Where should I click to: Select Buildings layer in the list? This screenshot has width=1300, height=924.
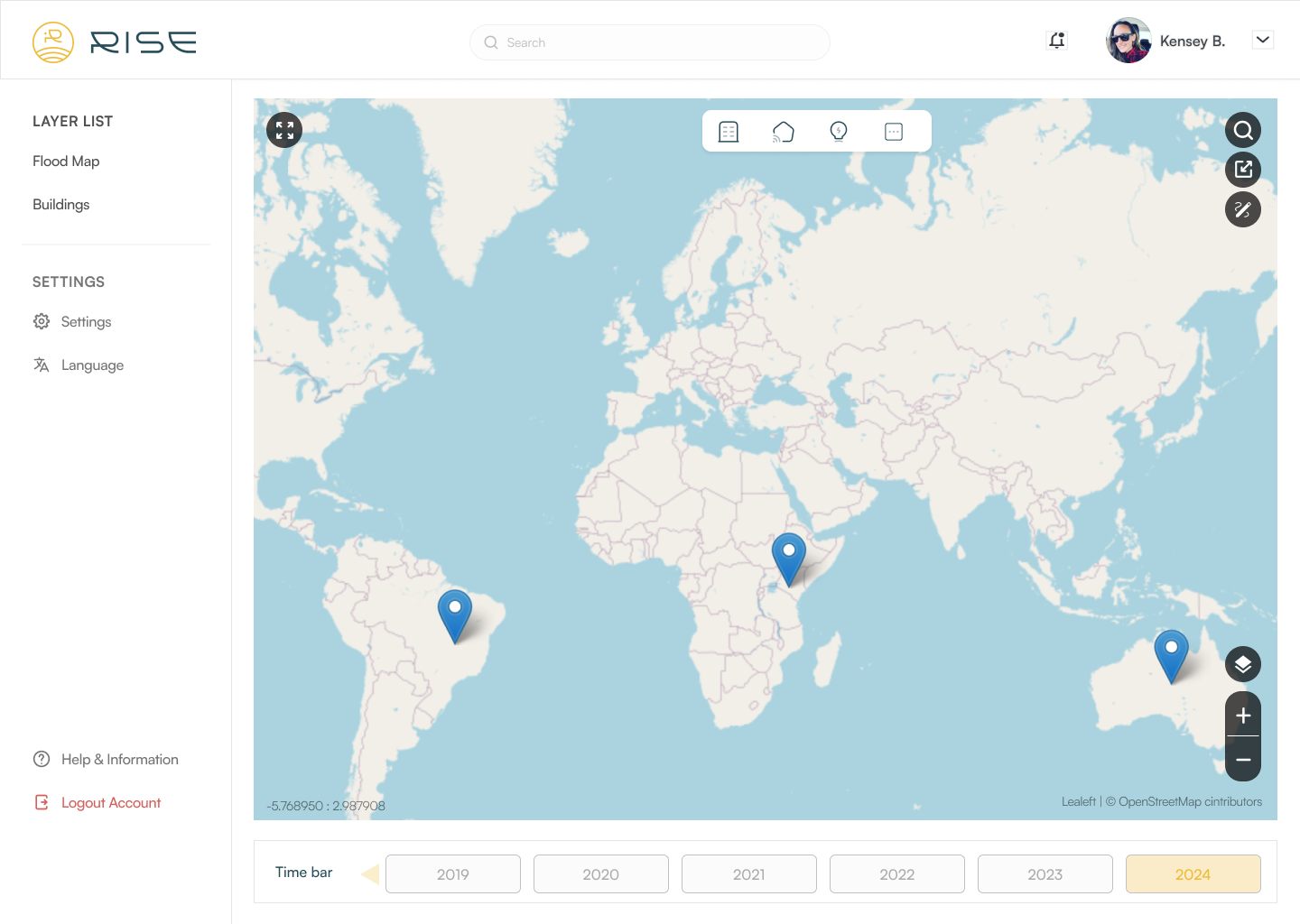pos(61,205)
